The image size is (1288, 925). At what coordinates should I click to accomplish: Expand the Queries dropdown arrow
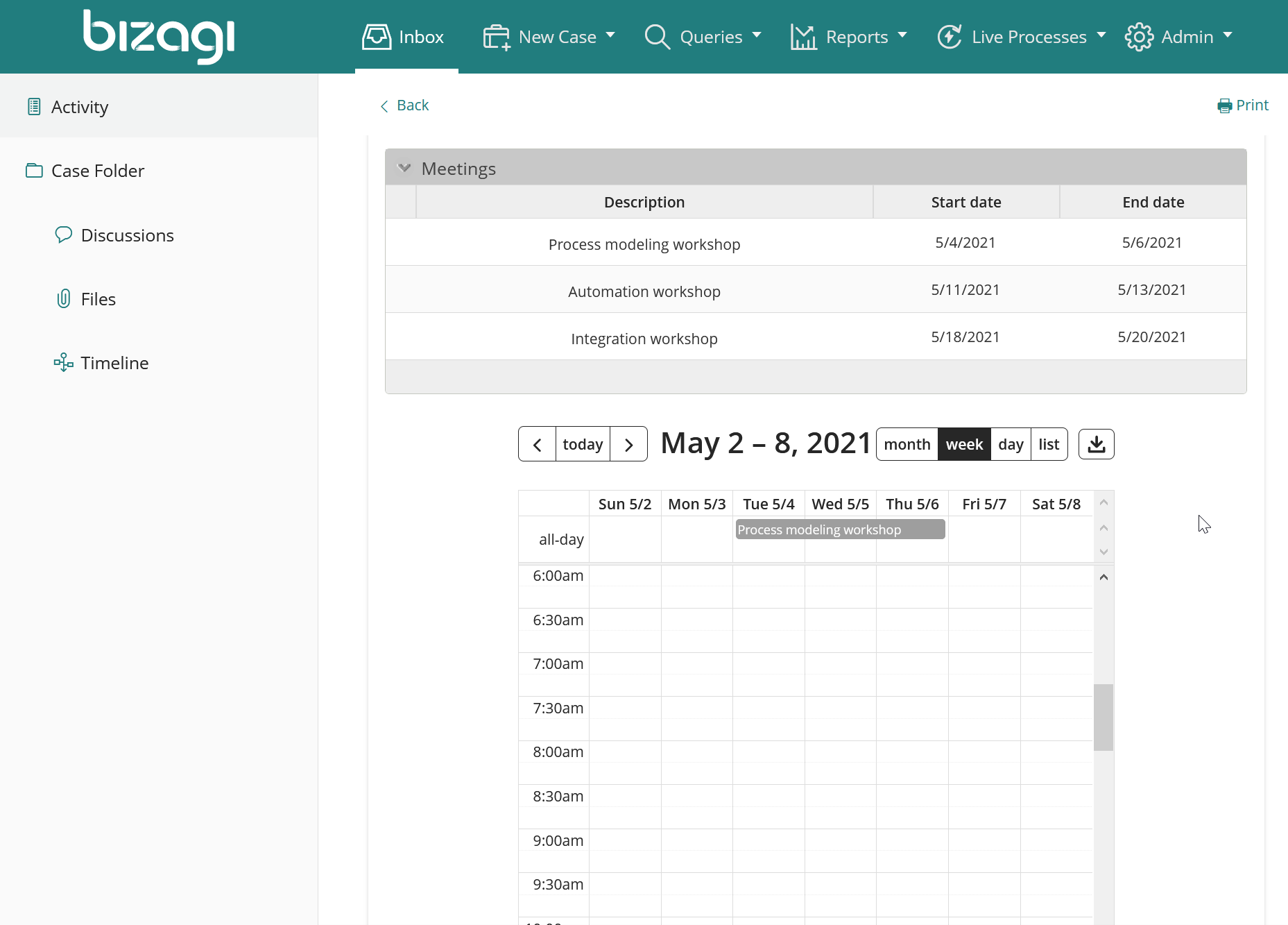pyautogui.click(x=757, y=35)
